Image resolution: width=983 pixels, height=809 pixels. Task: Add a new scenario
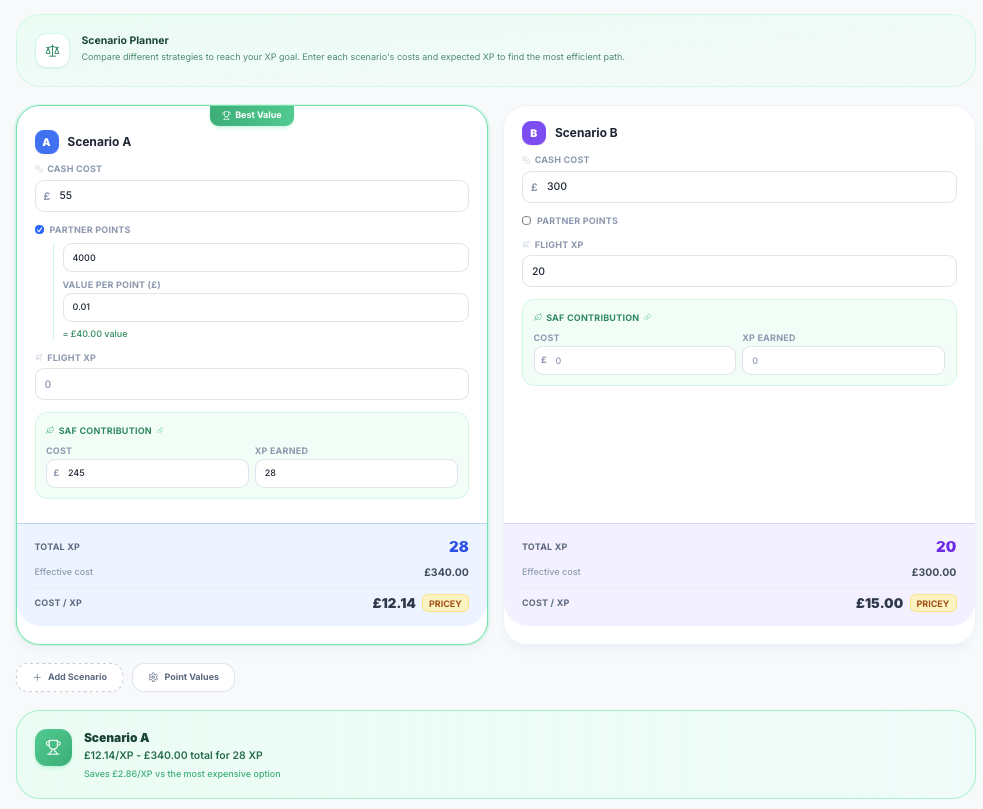pyautogui.click(x=69, y=677)
